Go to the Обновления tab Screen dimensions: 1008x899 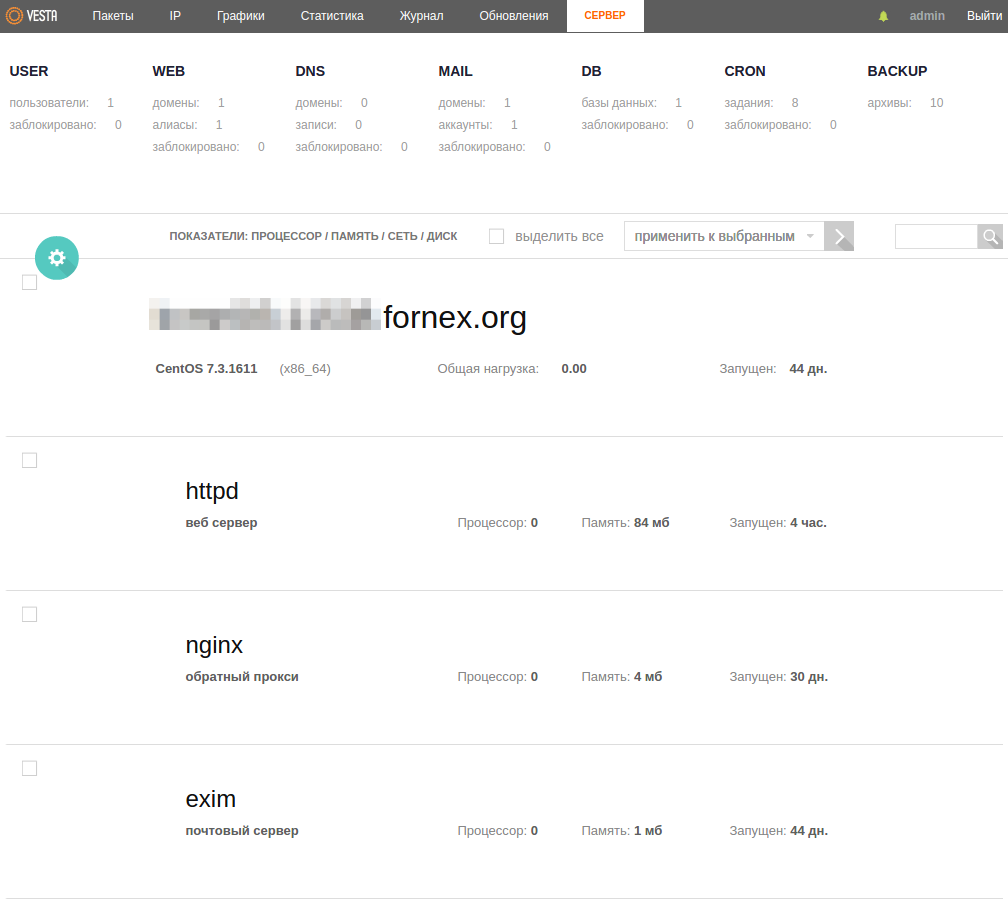(513, 16)
